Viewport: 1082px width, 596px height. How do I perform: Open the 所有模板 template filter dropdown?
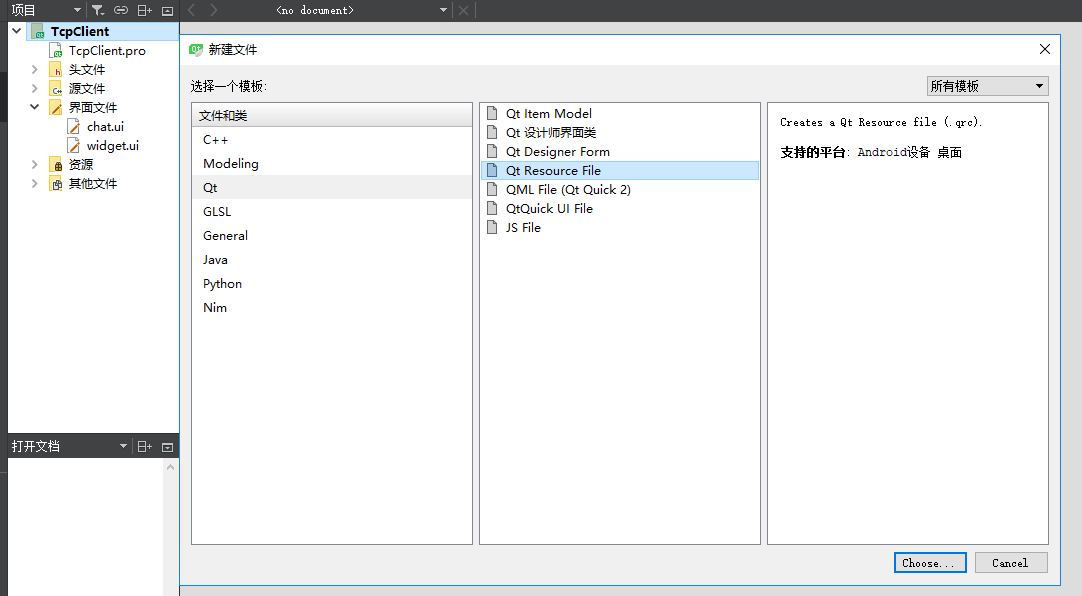click(987, 86)
